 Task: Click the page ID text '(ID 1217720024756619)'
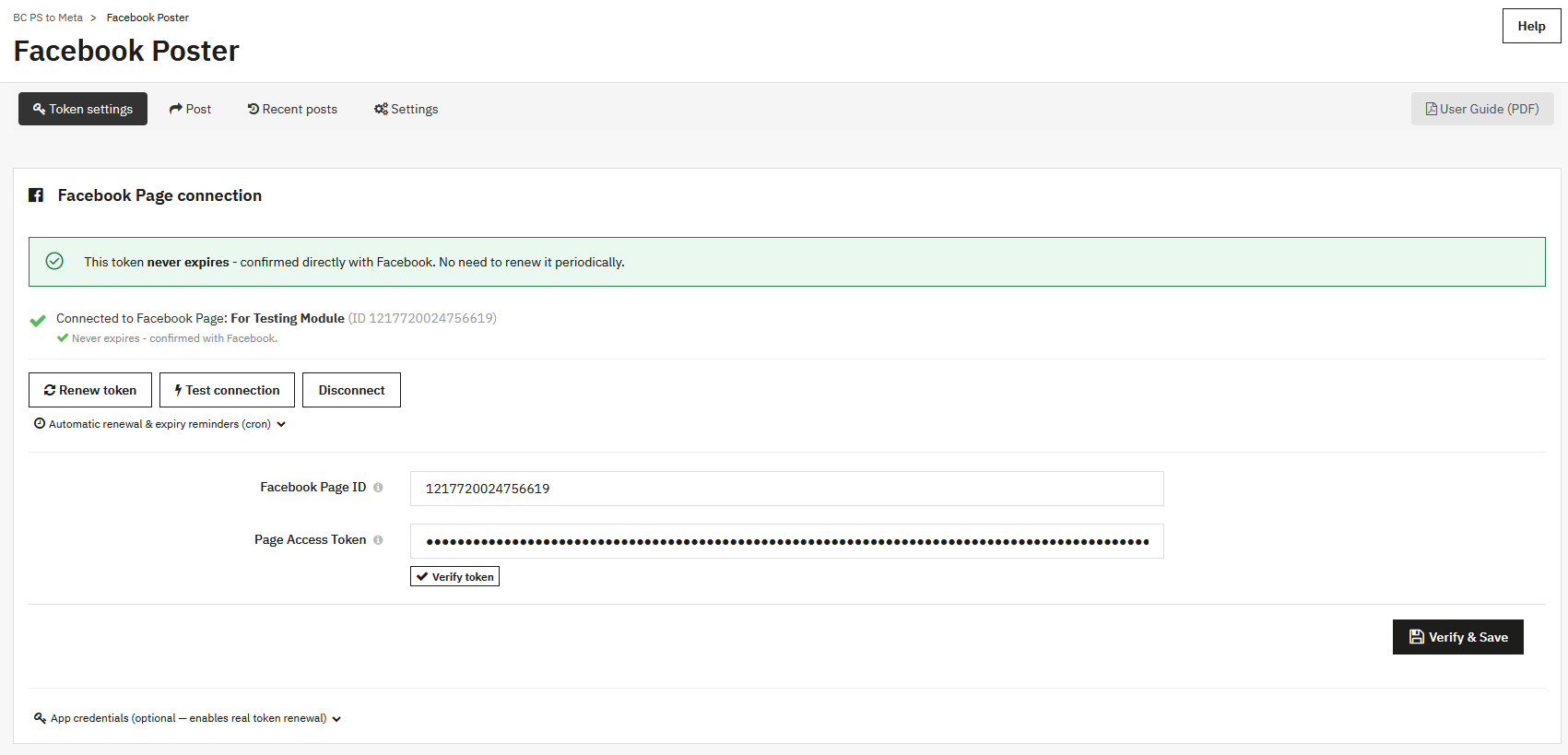[422, 318]
